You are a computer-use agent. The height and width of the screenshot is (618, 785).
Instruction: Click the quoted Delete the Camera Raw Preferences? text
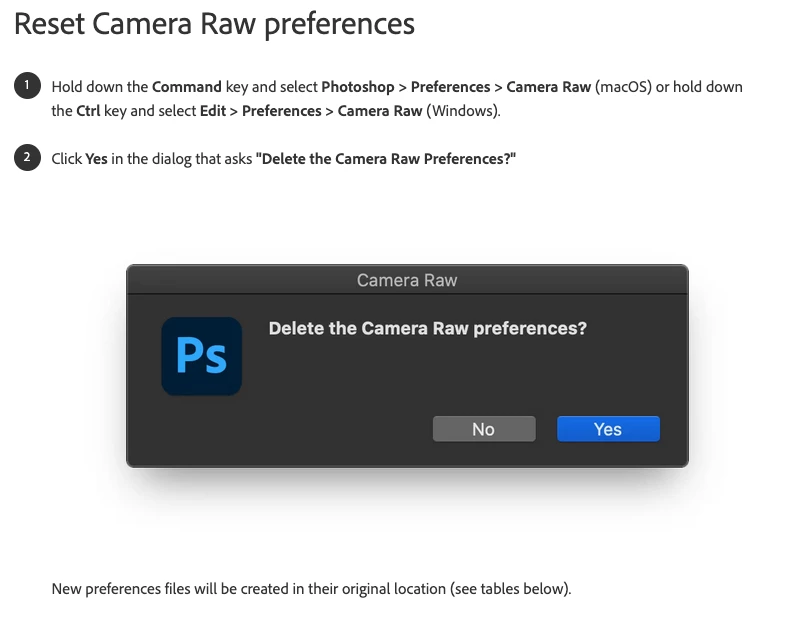pos(385,159)
